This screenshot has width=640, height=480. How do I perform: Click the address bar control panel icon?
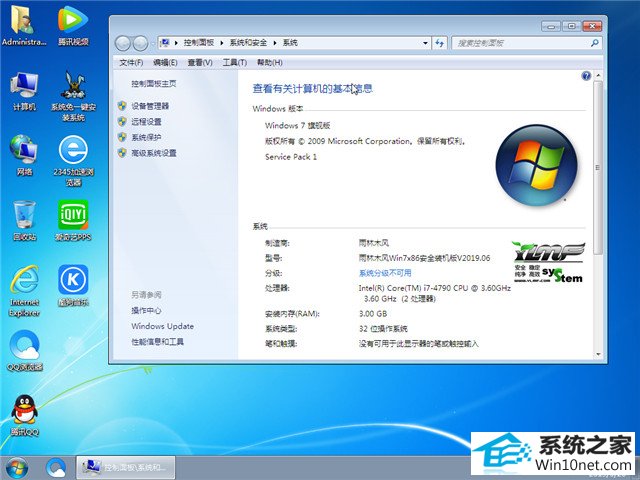click(x=165, y=42)
